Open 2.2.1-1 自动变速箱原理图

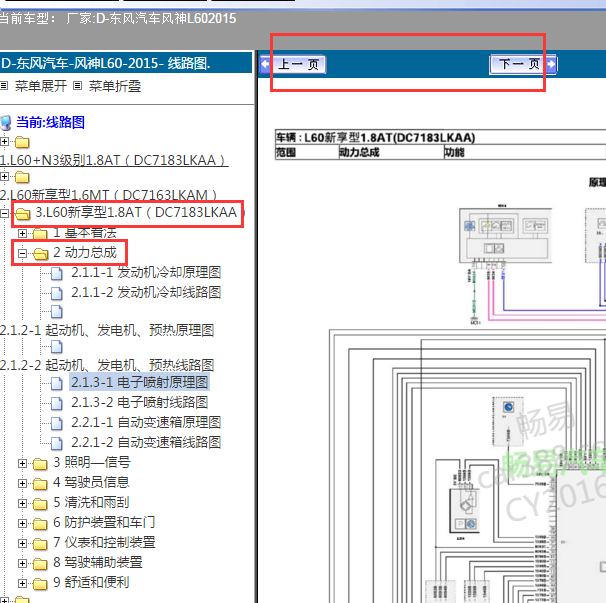[146, 422]
